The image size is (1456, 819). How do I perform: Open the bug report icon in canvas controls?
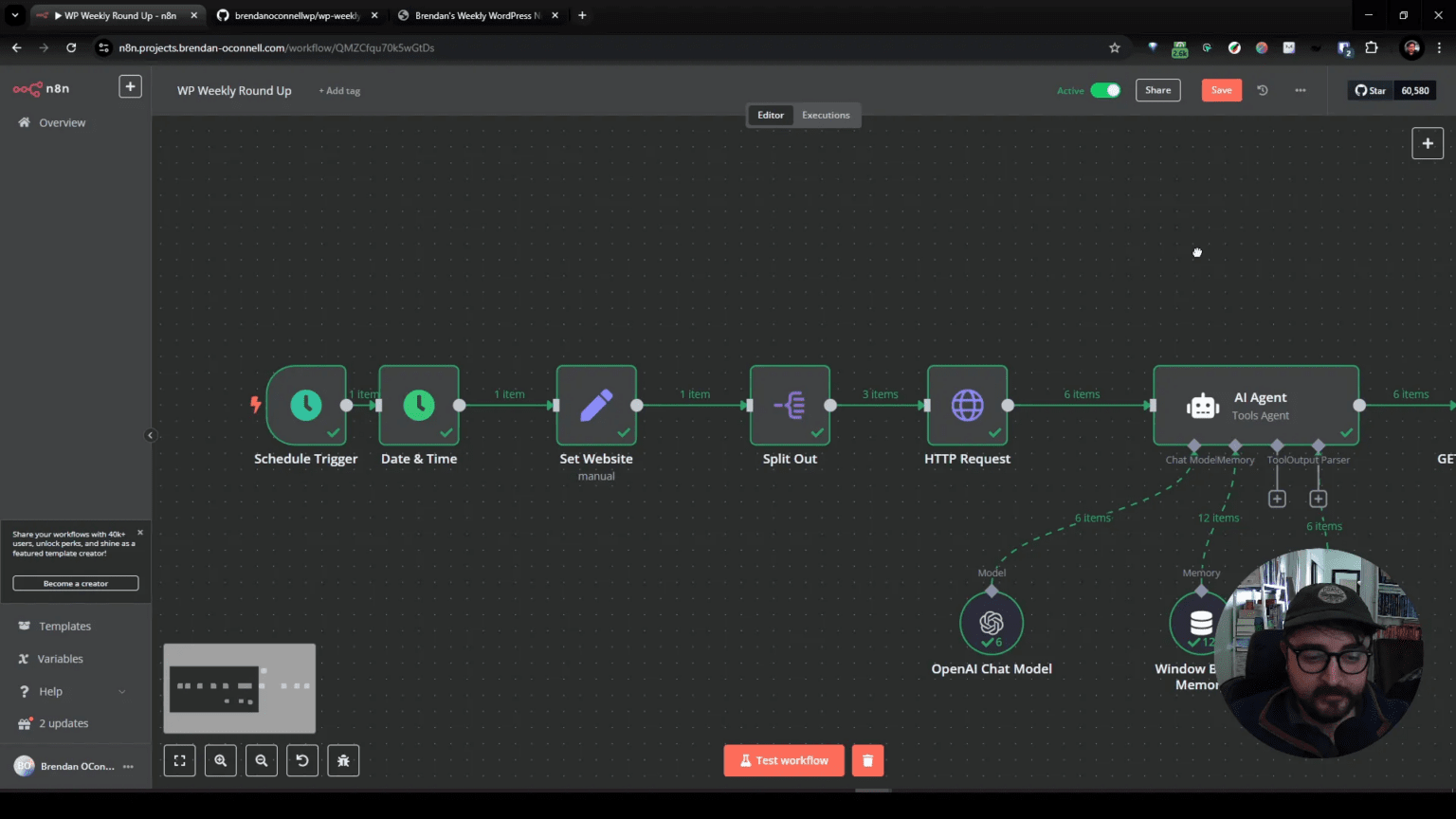click(x=343, y=759)
